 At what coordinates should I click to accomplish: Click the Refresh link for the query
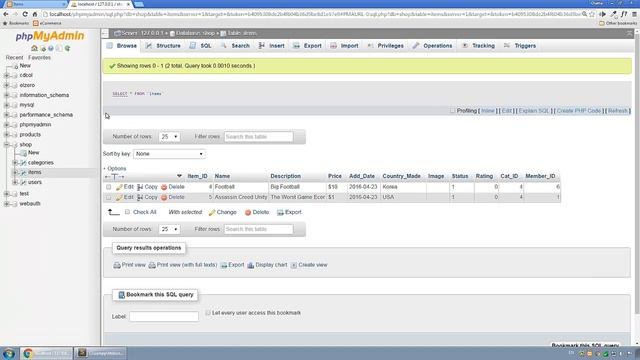pos(618,111)
